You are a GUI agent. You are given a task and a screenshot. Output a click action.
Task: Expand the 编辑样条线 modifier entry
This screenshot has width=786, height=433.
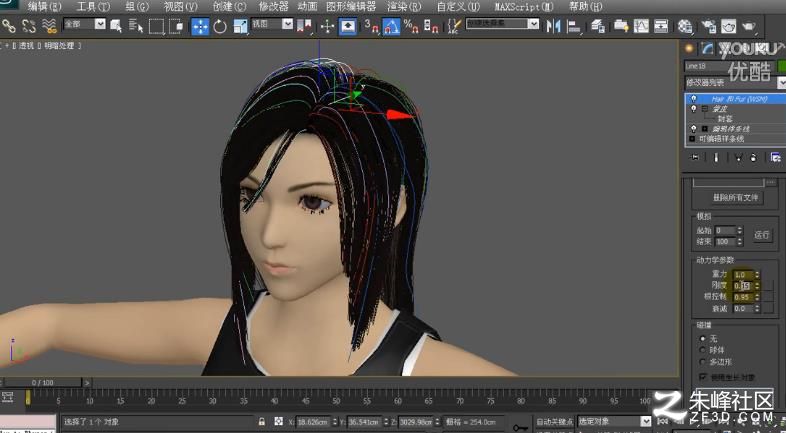[x=705, y=129]
